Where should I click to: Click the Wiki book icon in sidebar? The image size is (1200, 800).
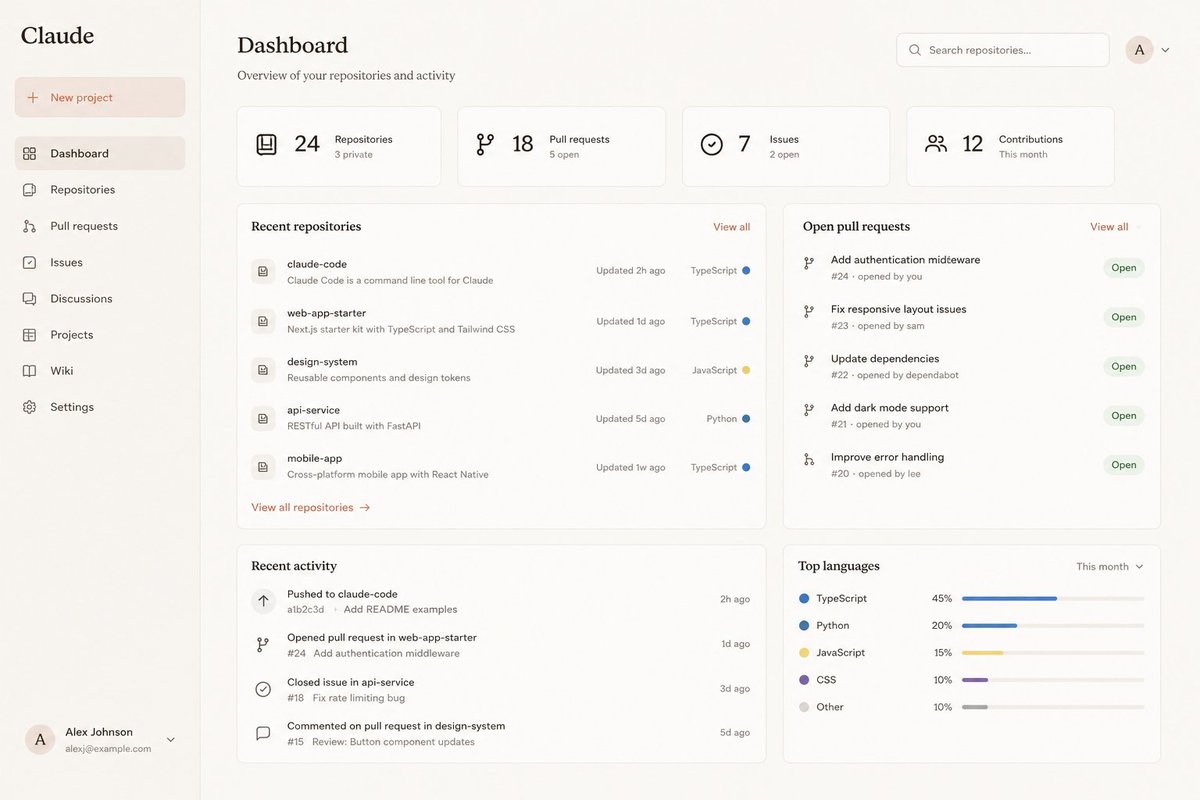click(x=29, y=371)
